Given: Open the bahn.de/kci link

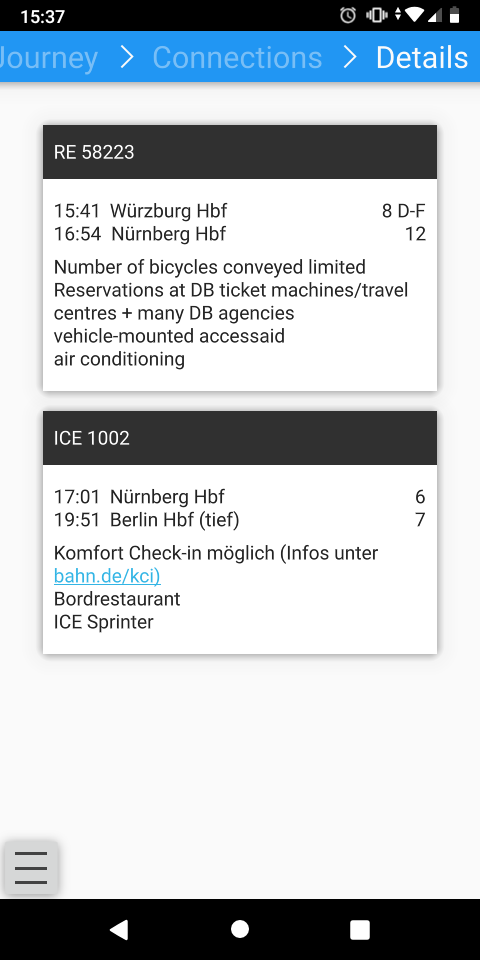Looking at the screenshot, I should (x=107, y=576).
